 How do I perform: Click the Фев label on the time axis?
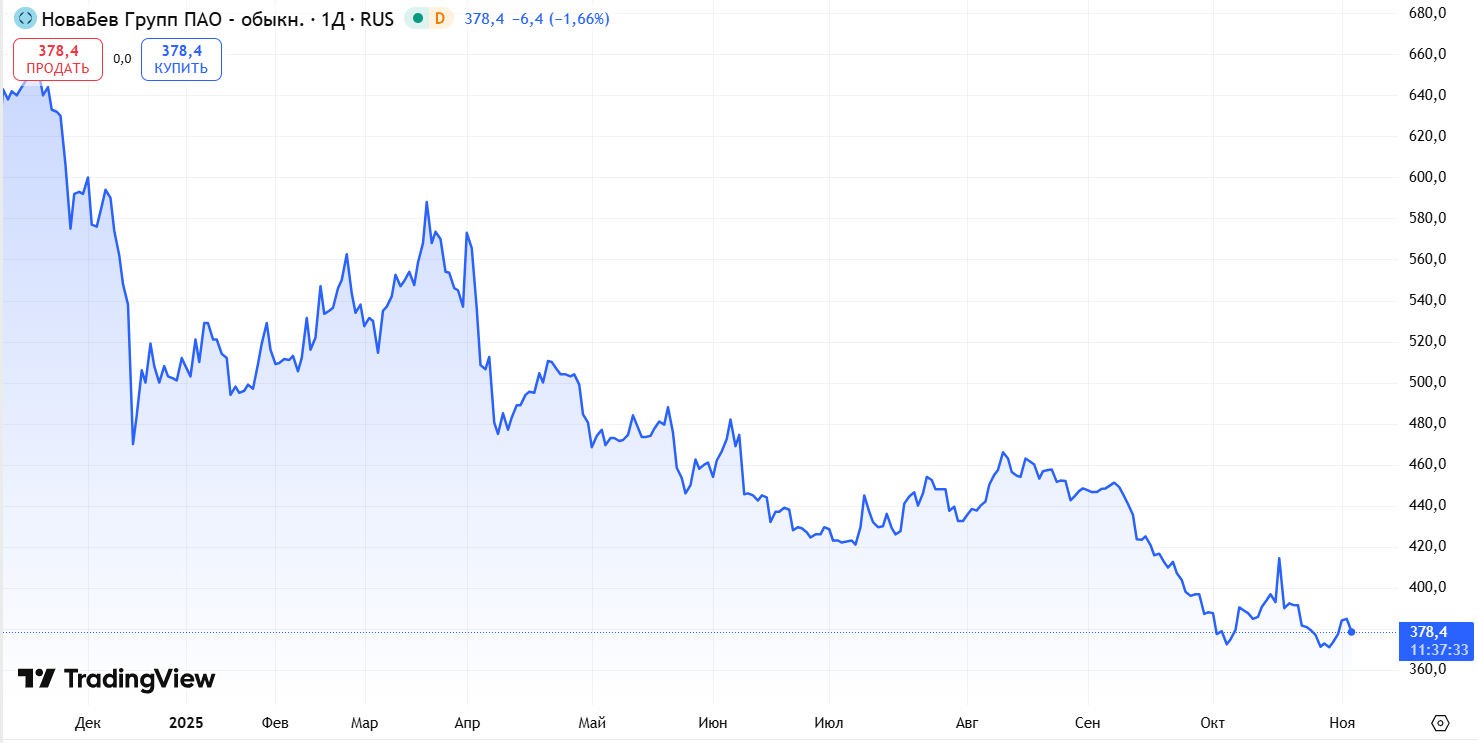click(x=274, y=723)
